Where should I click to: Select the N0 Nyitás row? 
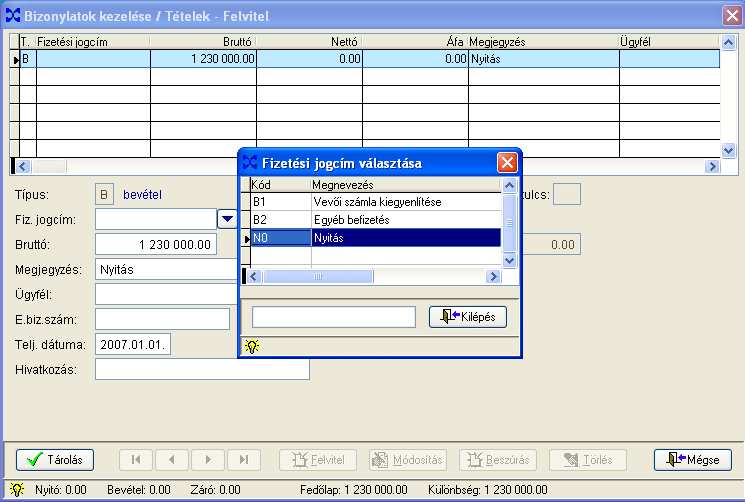click(x=376, y=238)
